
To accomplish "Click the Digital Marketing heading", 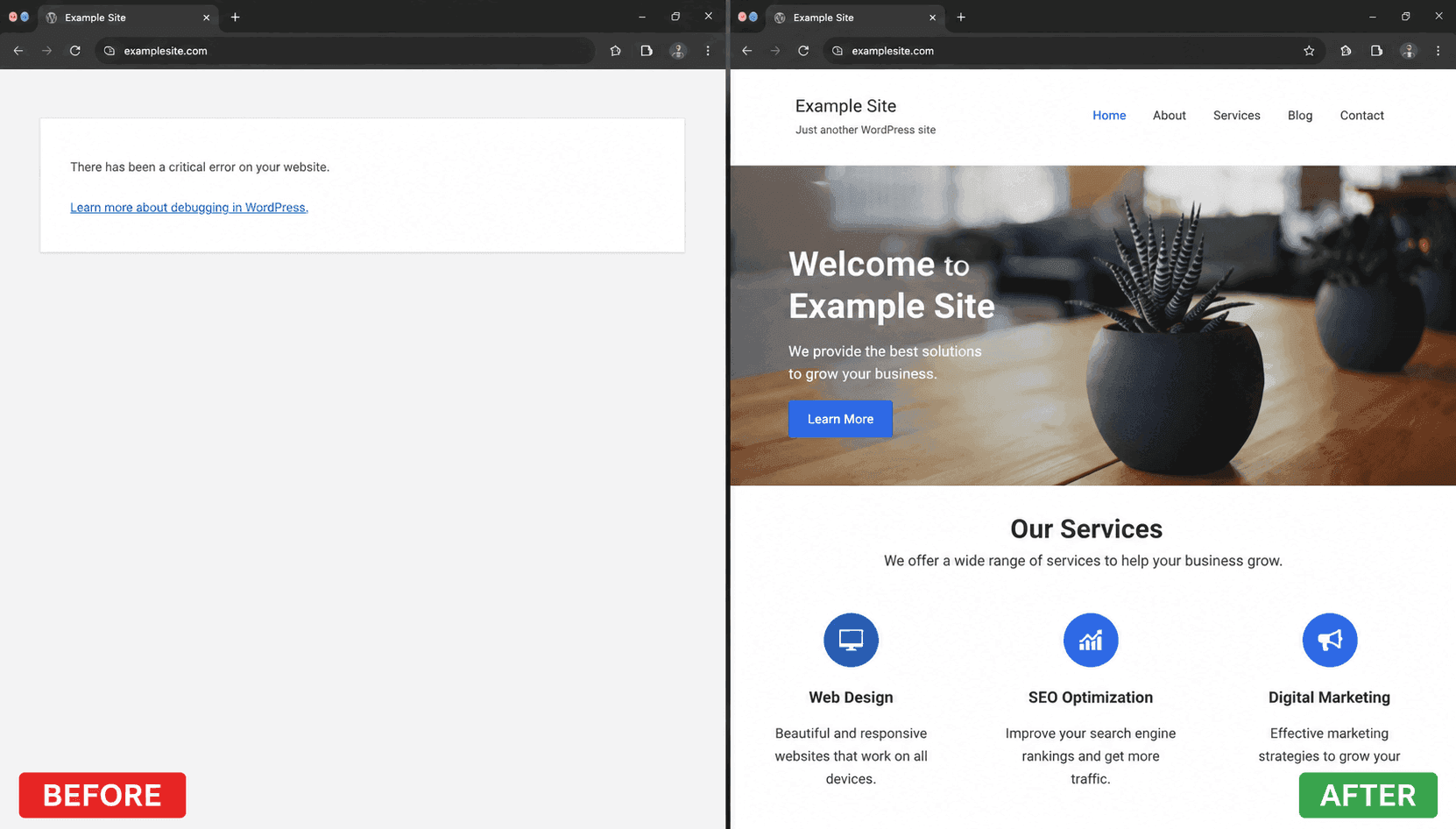I will click(1329, 698).
